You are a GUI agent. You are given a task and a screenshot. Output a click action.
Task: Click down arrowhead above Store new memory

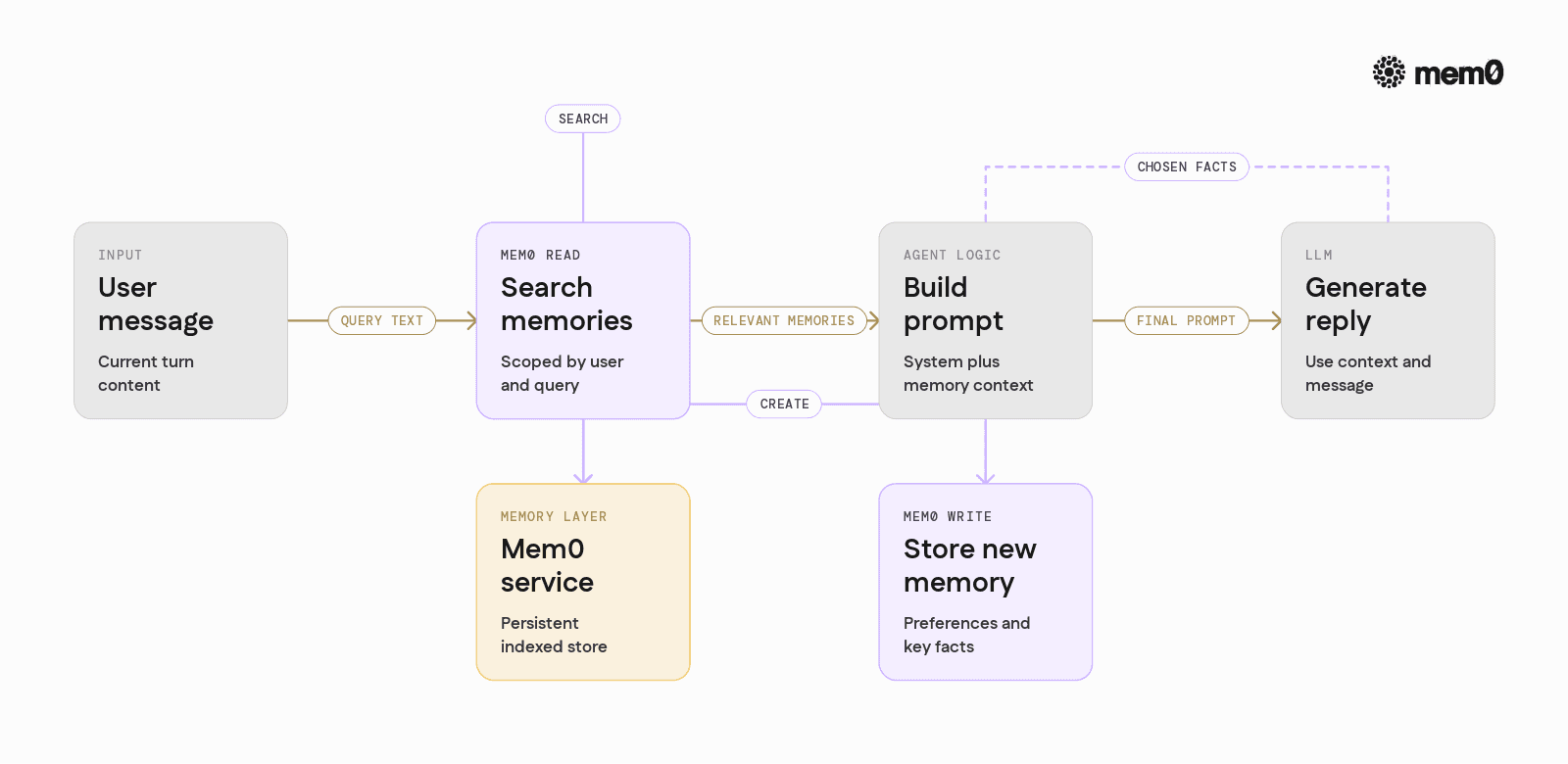986,478
